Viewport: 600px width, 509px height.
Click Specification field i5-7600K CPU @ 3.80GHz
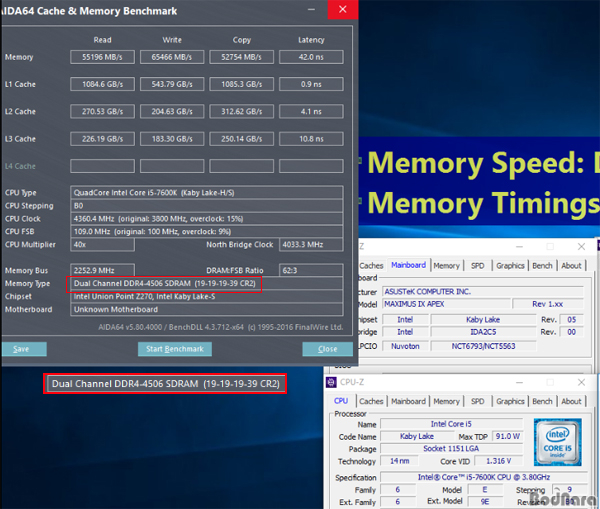[484, 477]
